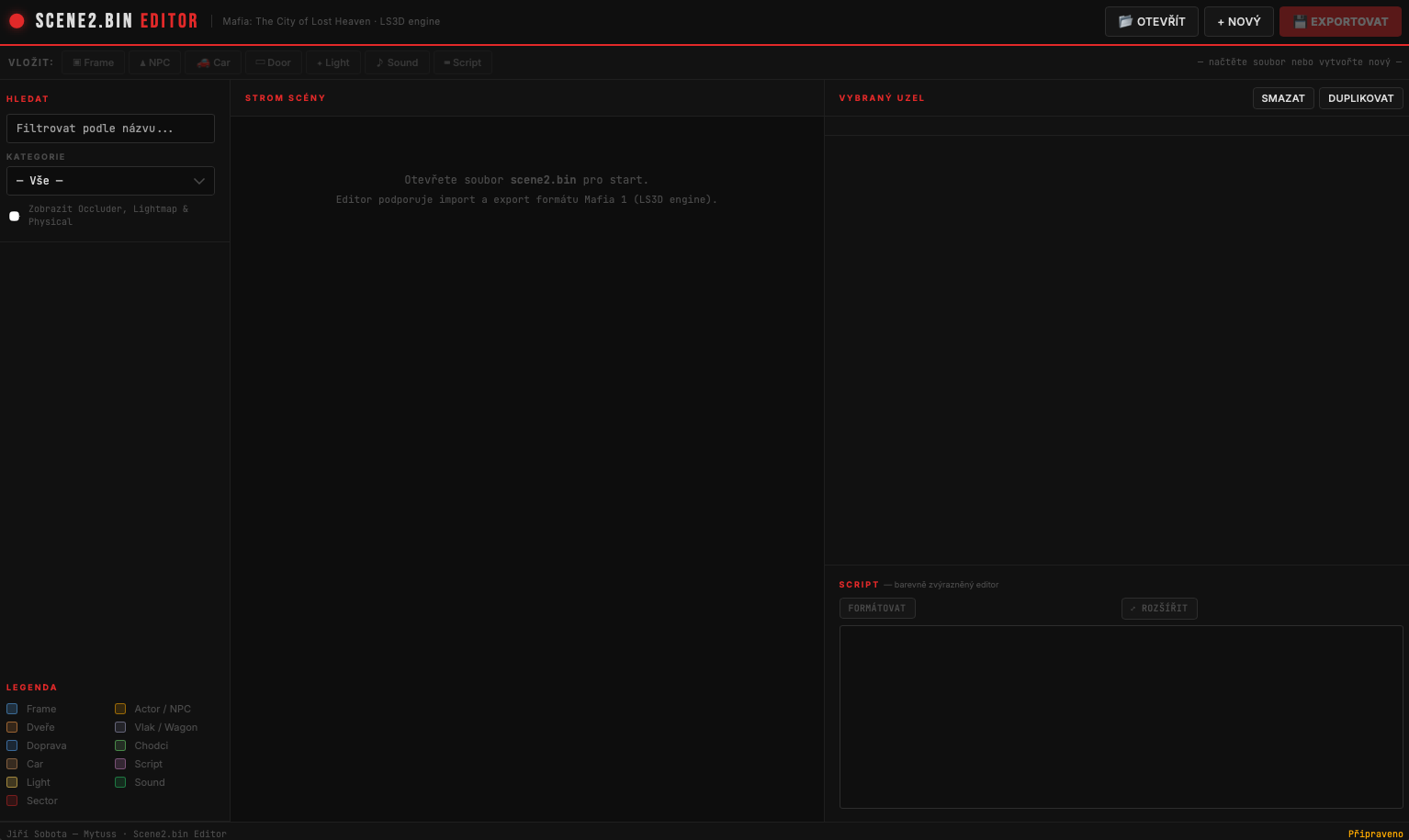This screenshot has width=1409, height=840.
Task: Click the Frame legend color swatch
Action: point(12,709)
